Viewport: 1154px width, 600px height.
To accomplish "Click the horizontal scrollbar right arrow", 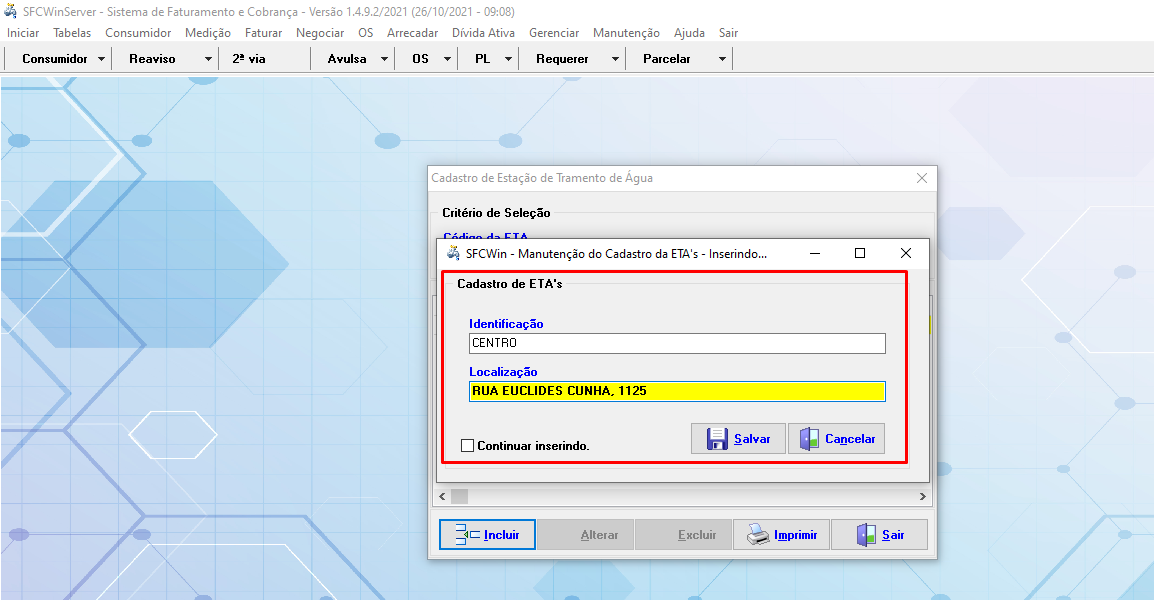I will pyautogui.click(x=923, y=496).
